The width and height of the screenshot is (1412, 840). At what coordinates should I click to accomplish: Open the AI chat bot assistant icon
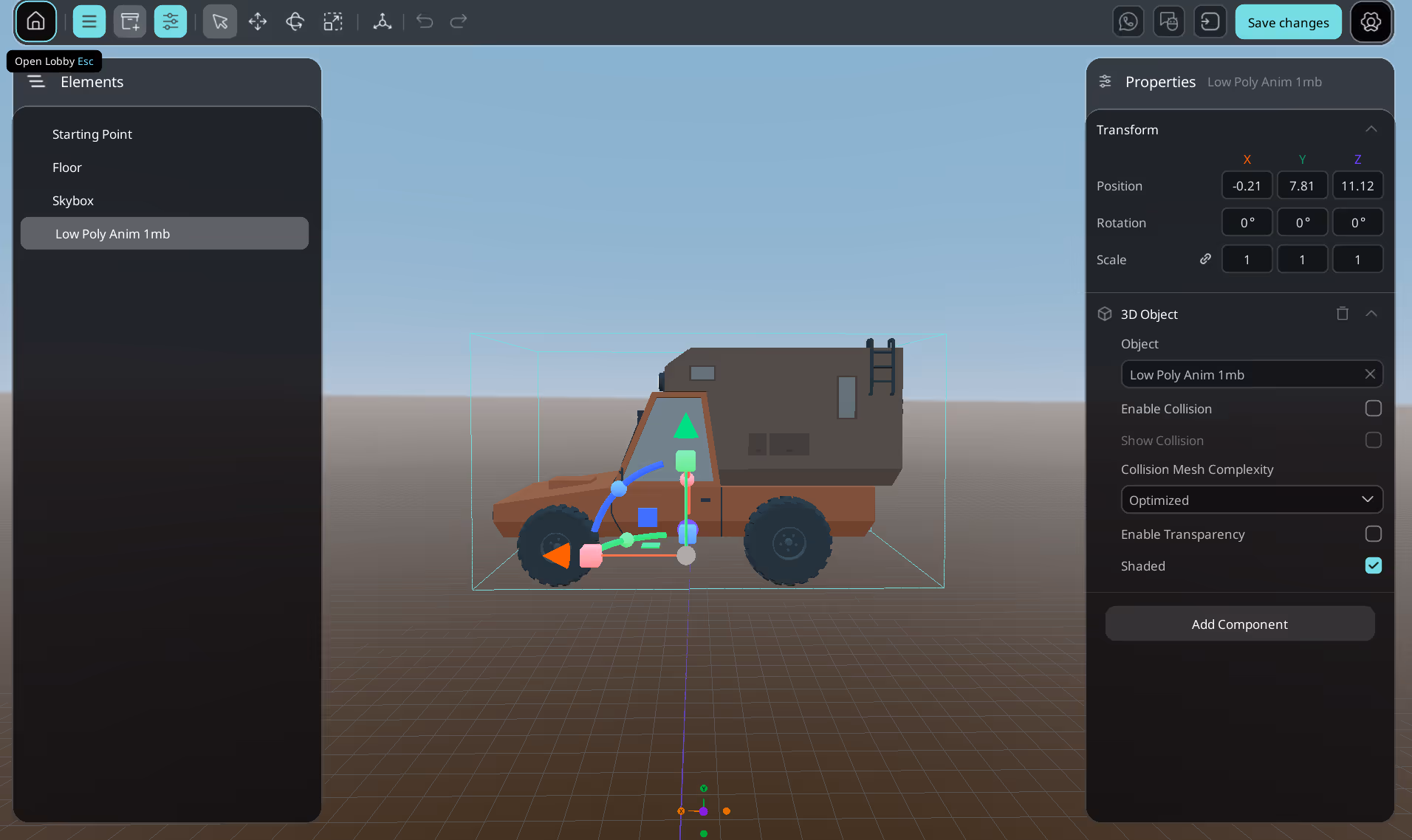pyautogui.click(x=1169, y=21)
